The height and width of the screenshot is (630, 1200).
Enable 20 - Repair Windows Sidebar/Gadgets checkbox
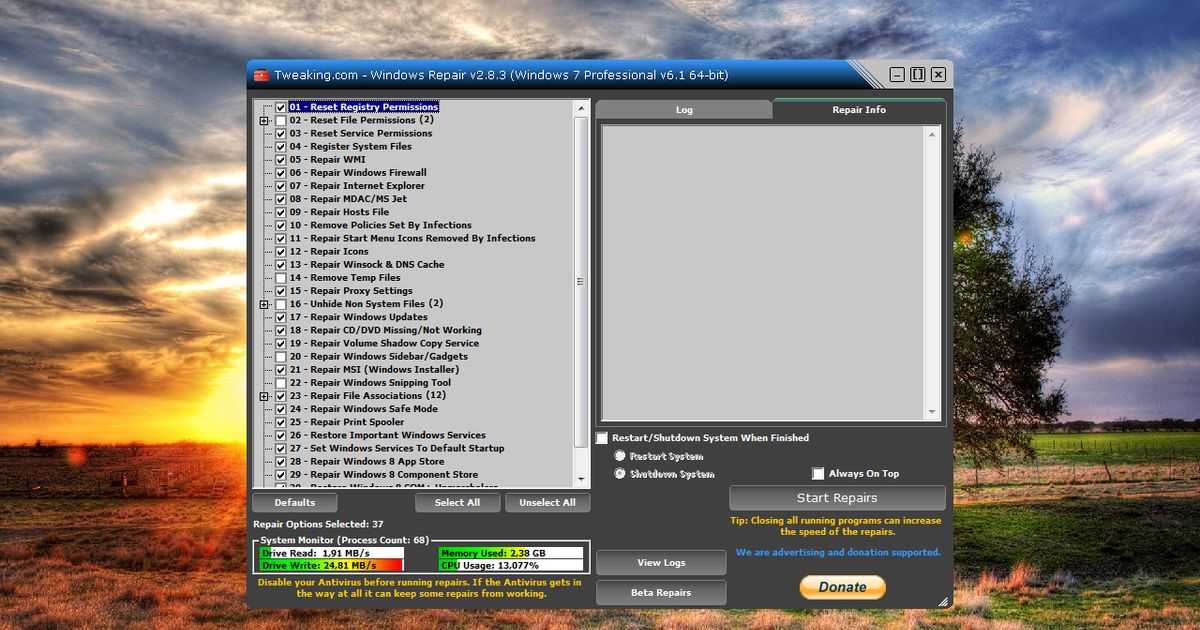[281, 357]
